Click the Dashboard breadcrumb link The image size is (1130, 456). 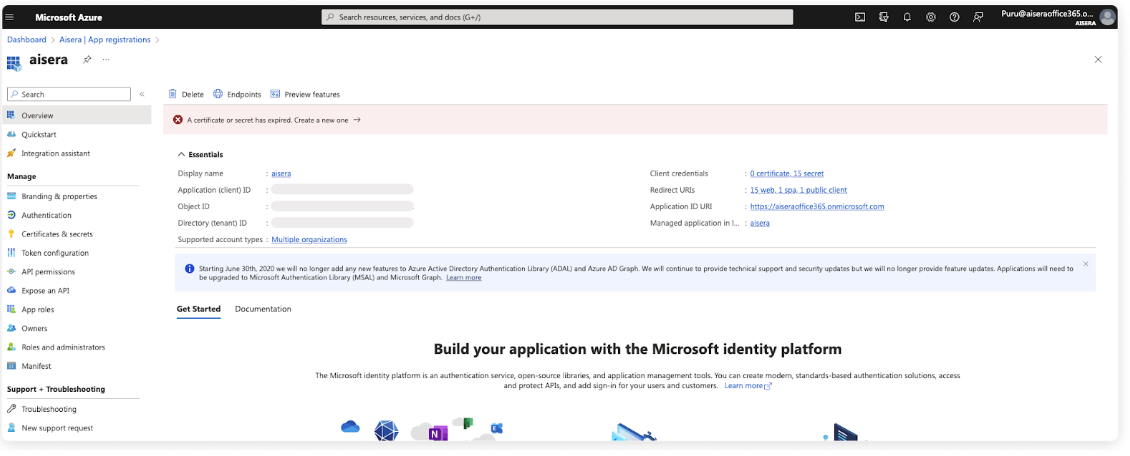[27, 40]
